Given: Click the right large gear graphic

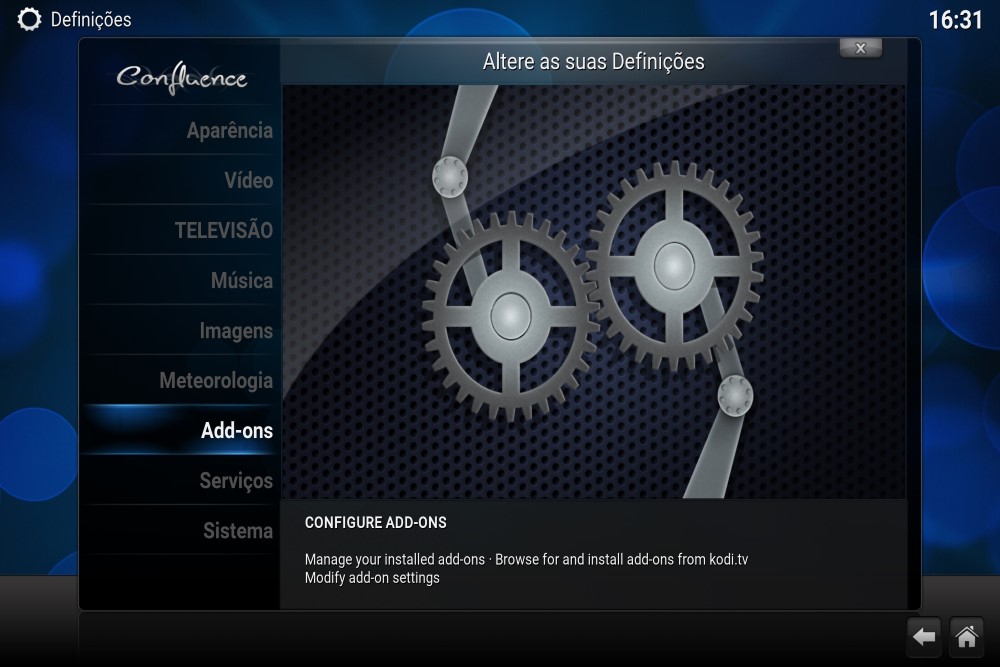Looking at the screenshot, I should [674, 264].
